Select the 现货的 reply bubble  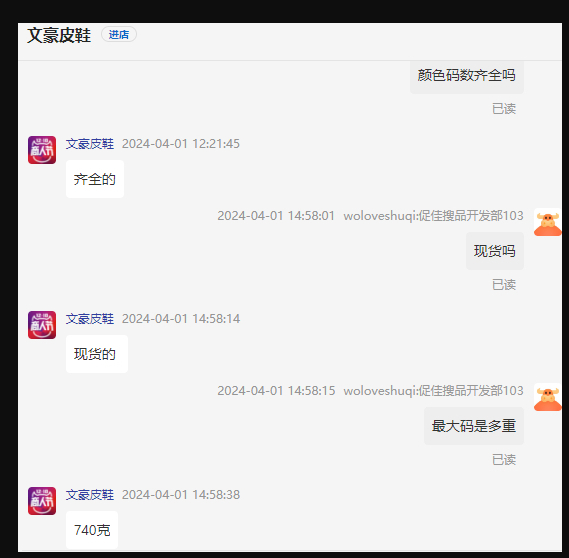coord(97,354)
